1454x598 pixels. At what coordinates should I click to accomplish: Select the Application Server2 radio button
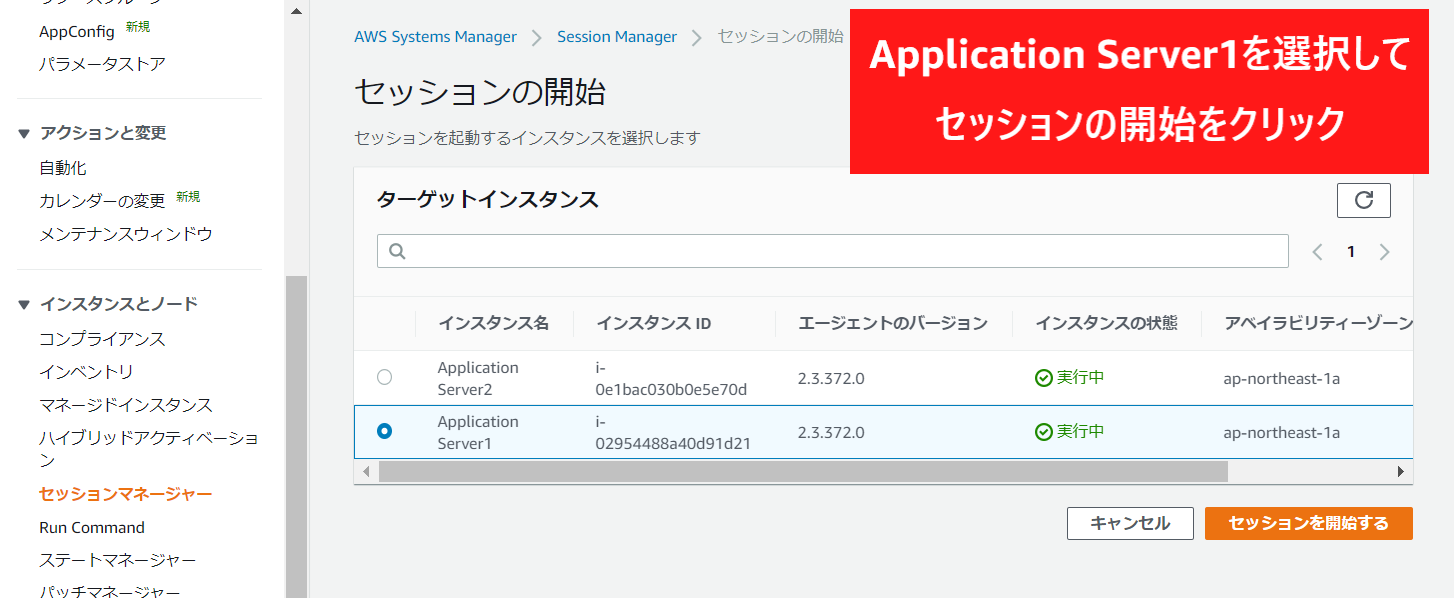pyautogui.click(x=384, y=377)
